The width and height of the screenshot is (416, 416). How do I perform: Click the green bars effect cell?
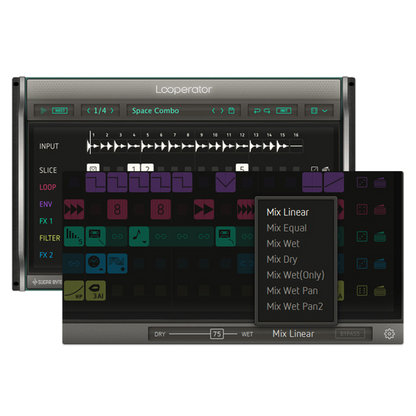coord(74,236)
